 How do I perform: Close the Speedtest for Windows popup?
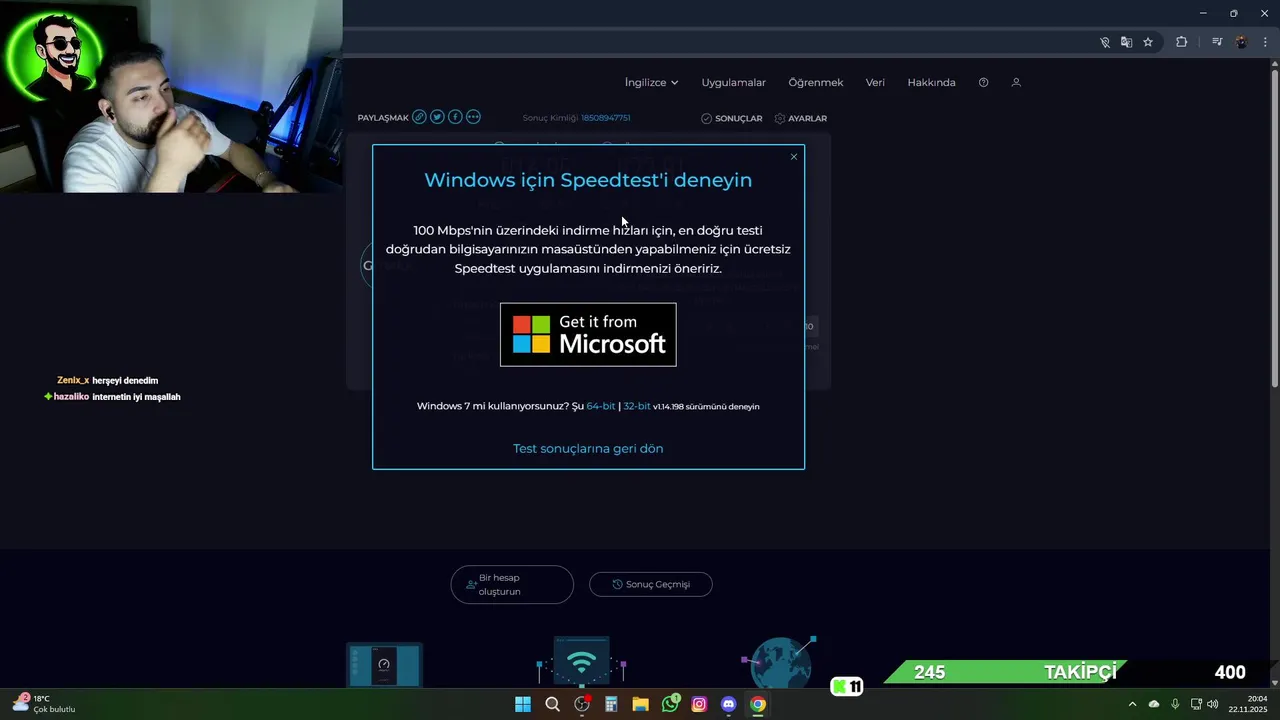tap(794, 157)
